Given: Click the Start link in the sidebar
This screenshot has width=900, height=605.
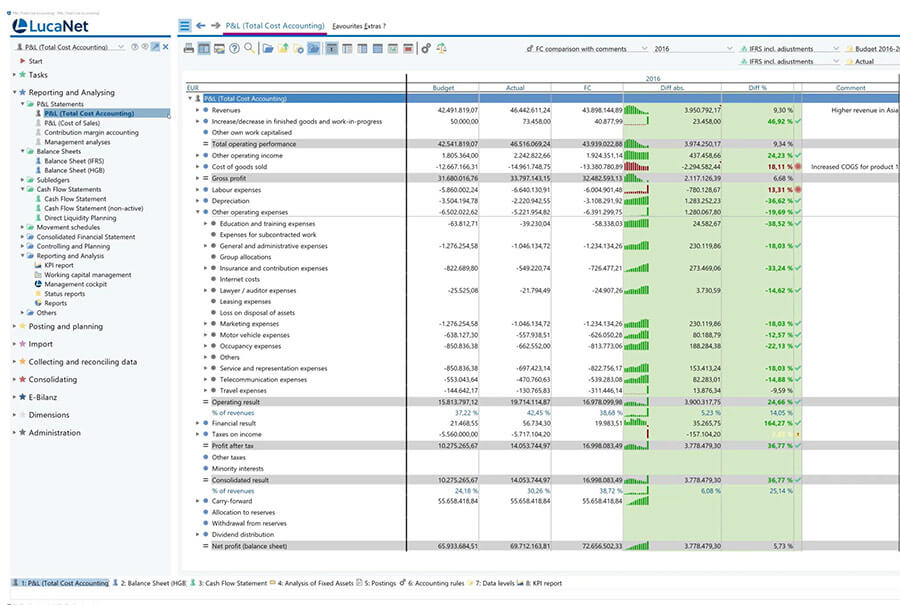Looking at the screenshot, I should (x=35, y=61).
